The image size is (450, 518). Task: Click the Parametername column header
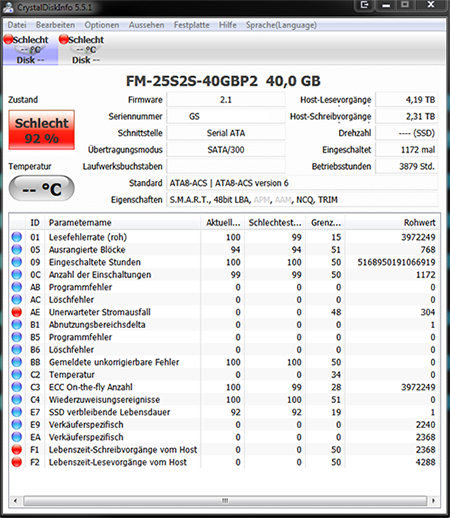(123, 223)
